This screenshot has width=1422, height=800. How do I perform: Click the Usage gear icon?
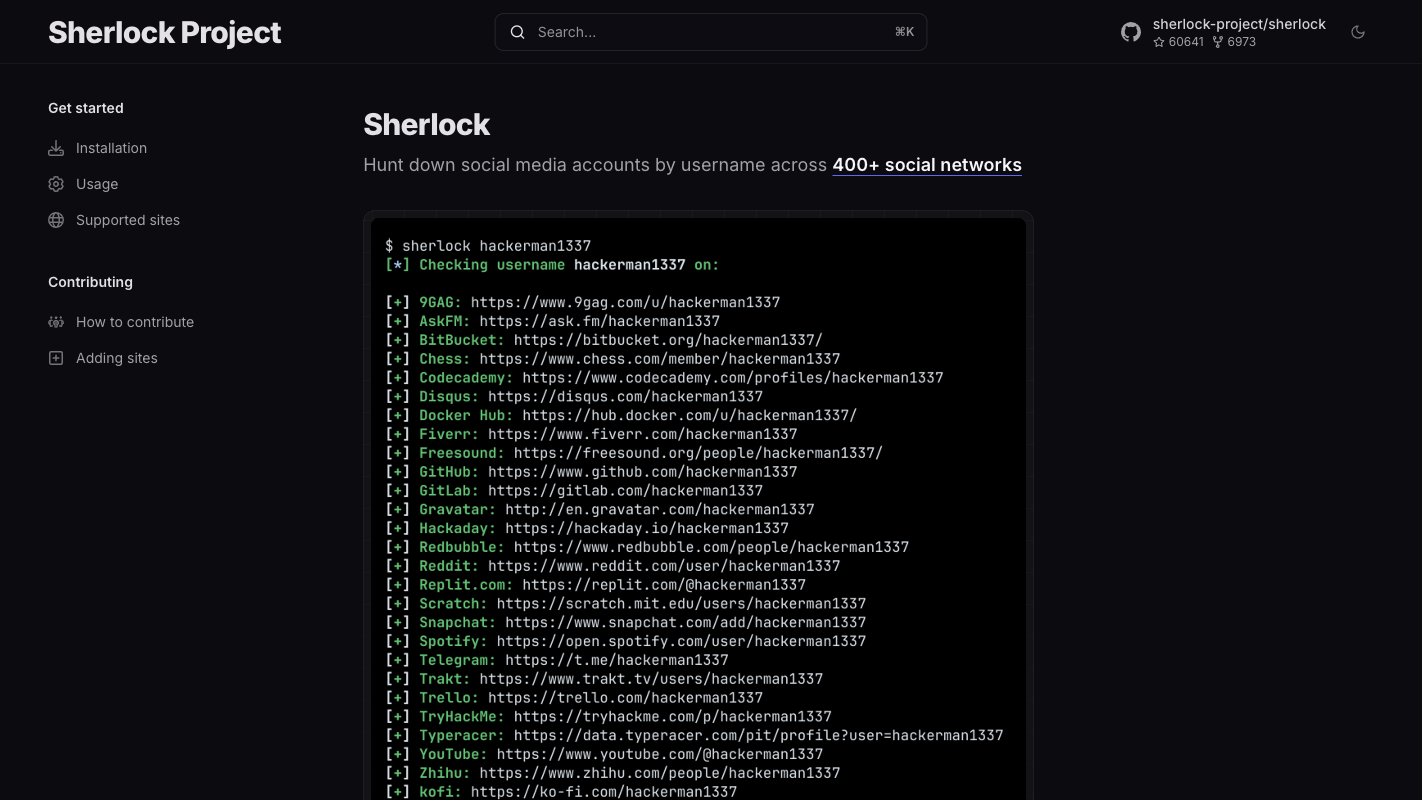pyautogui.click(x=56, y=184)
